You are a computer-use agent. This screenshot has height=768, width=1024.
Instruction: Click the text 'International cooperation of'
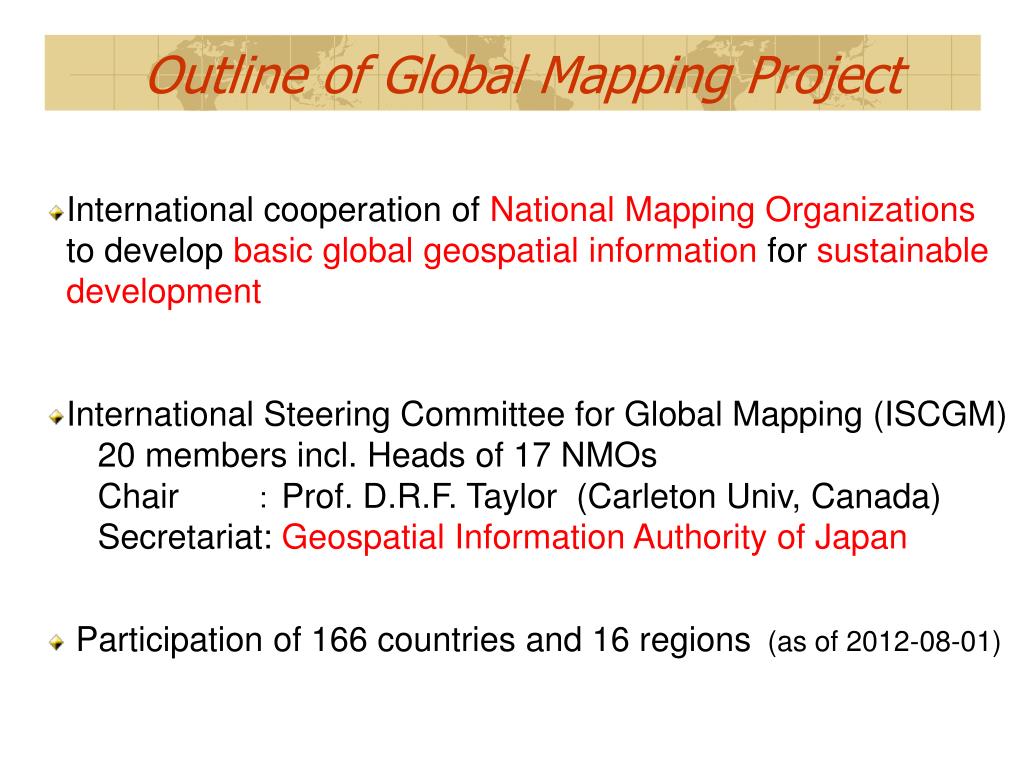[274, 212]
